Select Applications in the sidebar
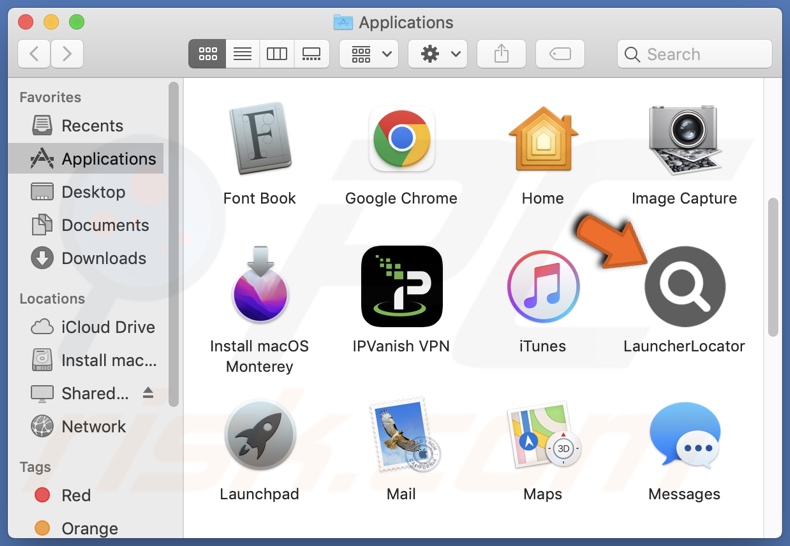790x546 pixels. click(x=86, y=159)
